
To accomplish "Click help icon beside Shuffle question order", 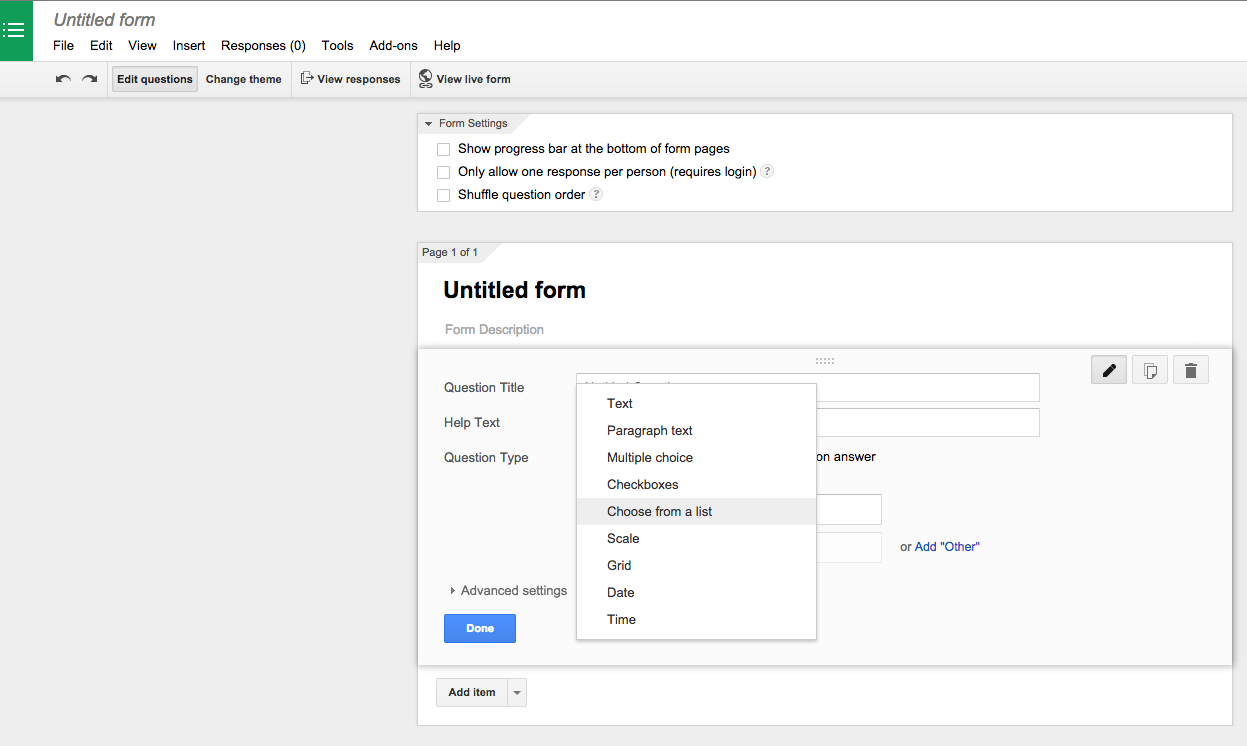I will coord(596,194).
